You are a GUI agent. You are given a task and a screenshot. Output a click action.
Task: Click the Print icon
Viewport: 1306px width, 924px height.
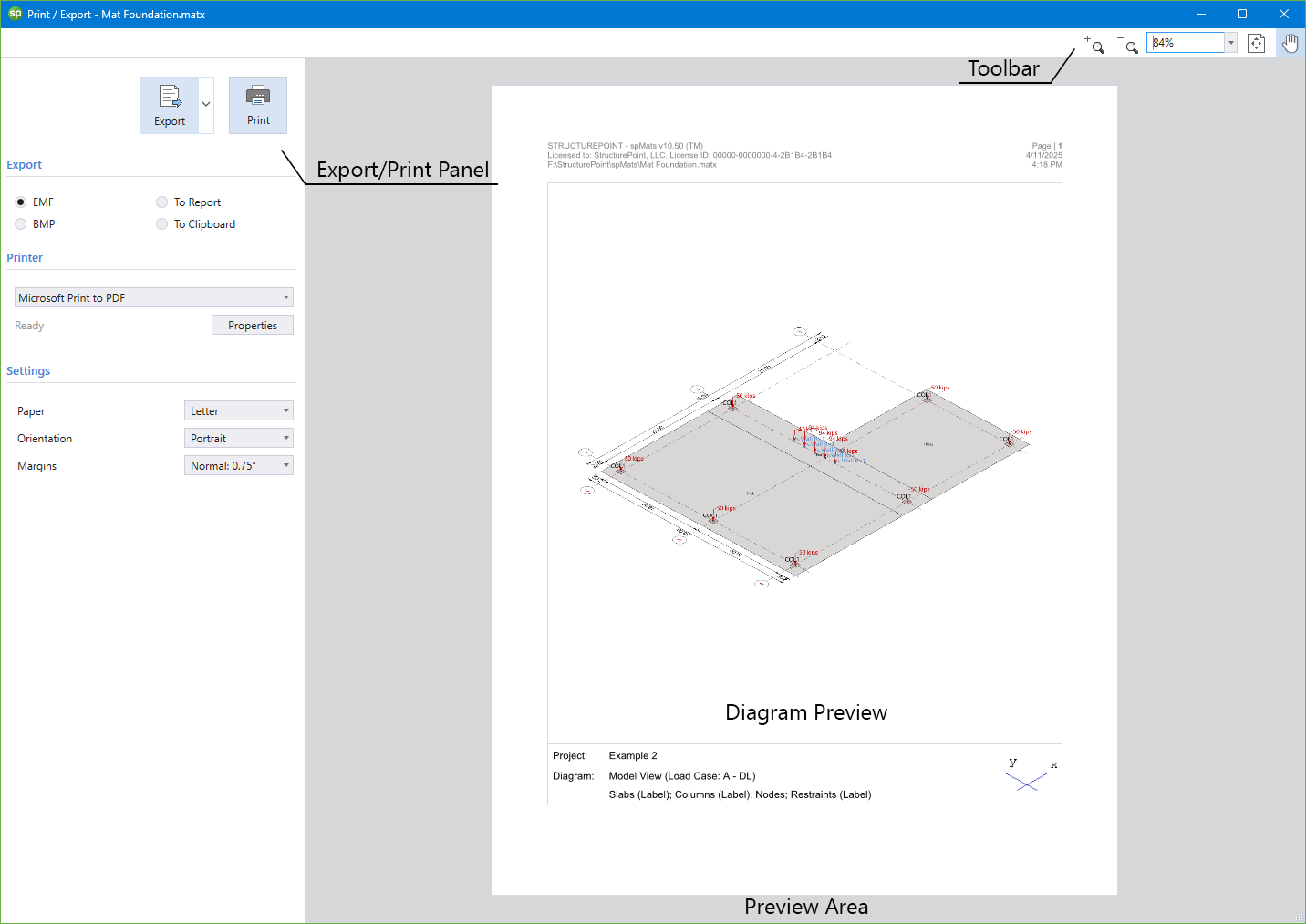click(258, 103)
